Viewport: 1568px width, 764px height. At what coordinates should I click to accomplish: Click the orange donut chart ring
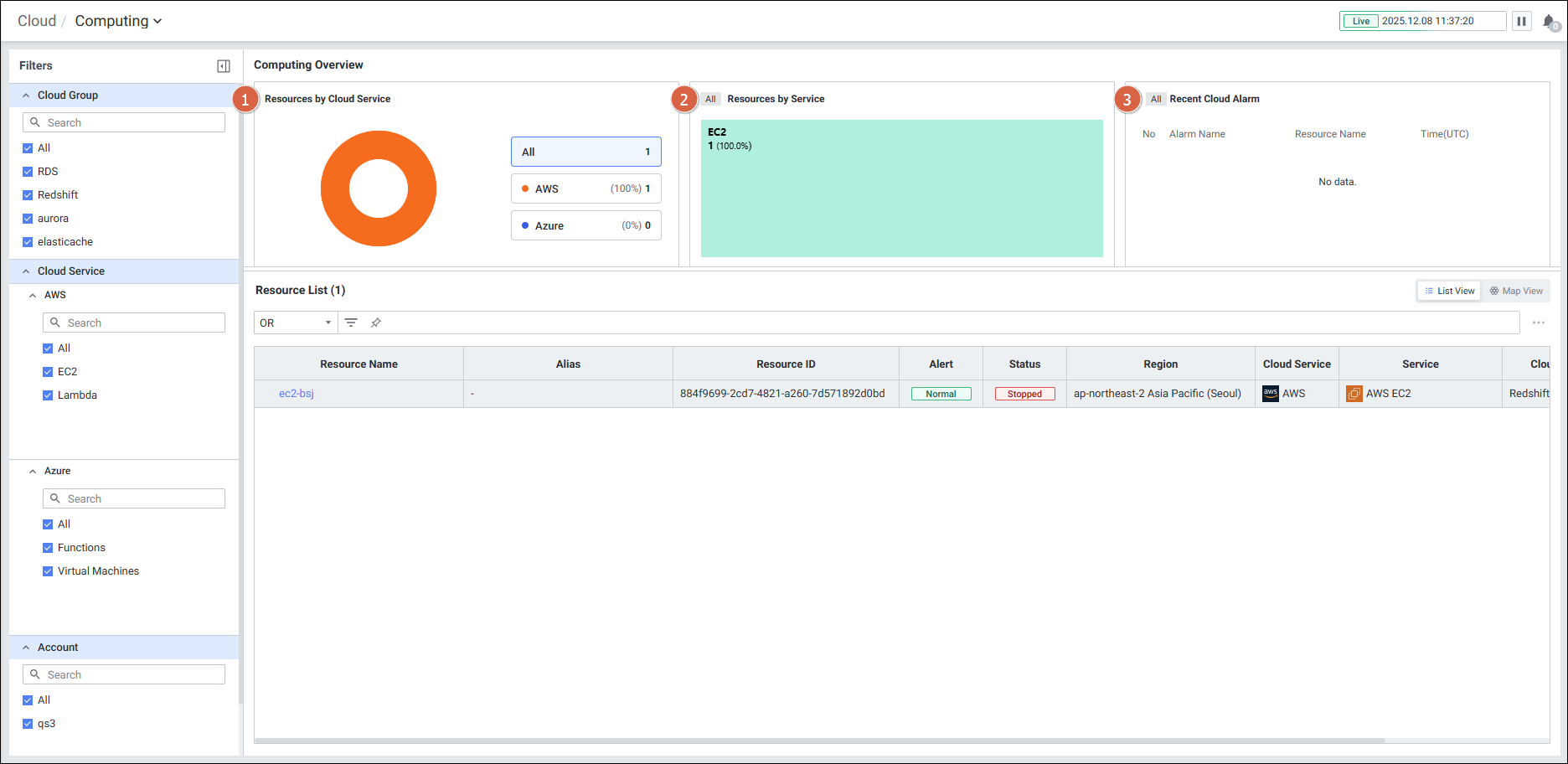pyautogui.click(x=335, y=188)
